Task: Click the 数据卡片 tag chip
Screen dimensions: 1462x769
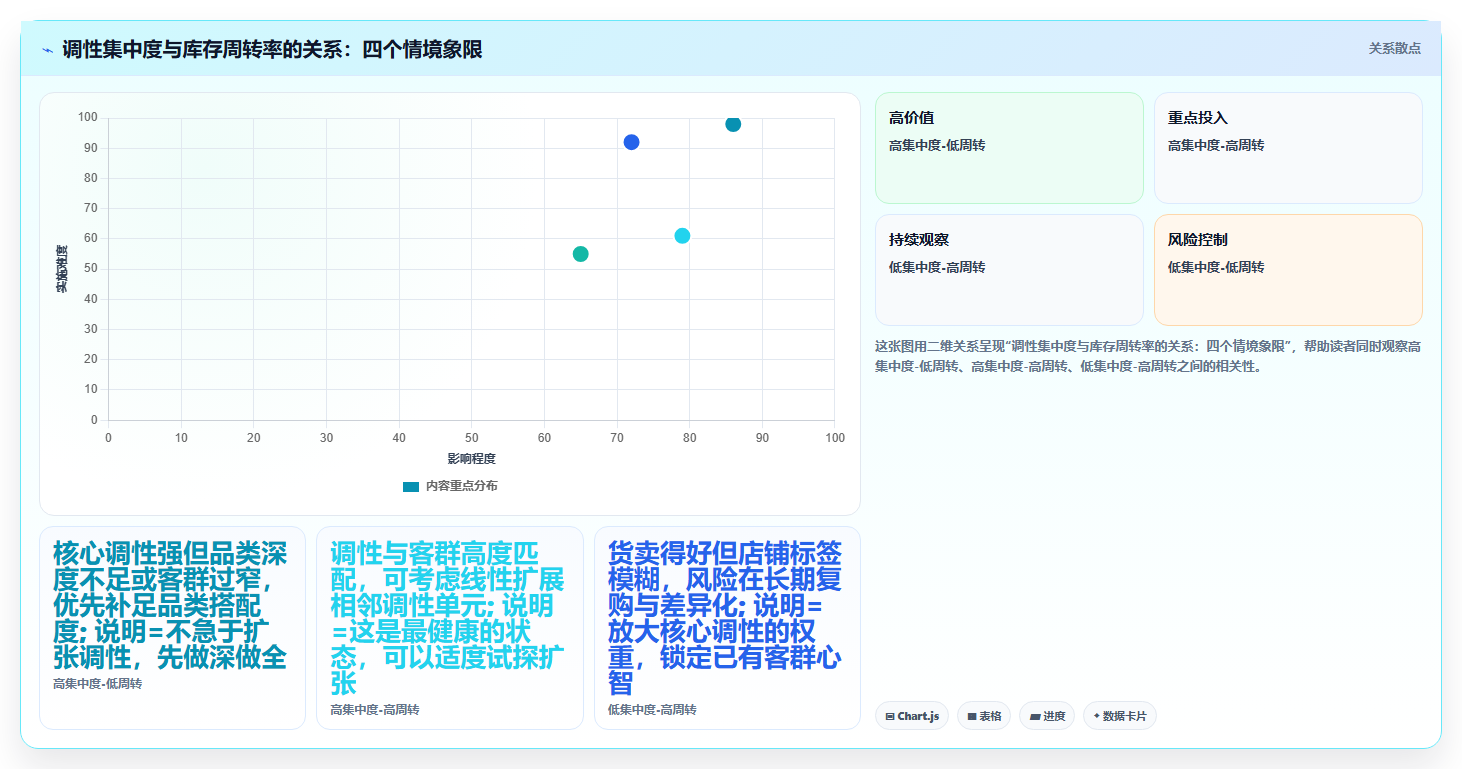Action: click(1120, 716)
